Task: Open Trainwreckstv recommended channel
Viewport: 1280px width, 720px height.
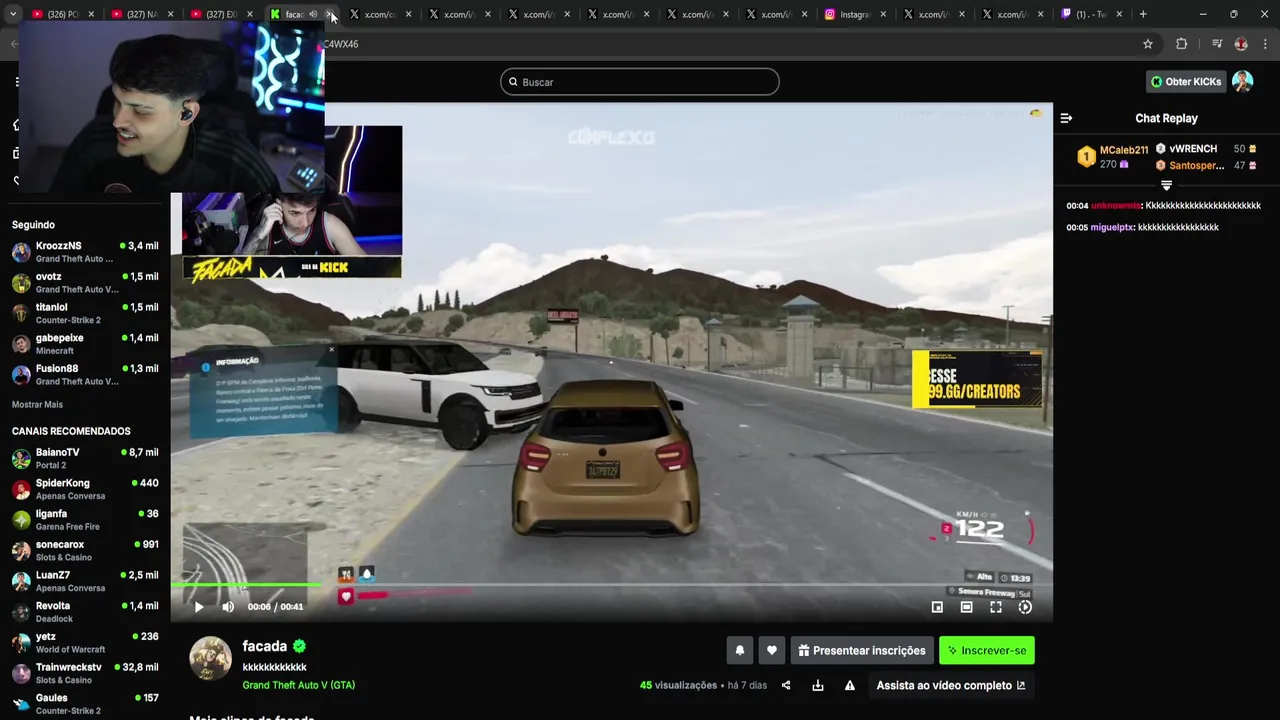Action: coord(85,673)
